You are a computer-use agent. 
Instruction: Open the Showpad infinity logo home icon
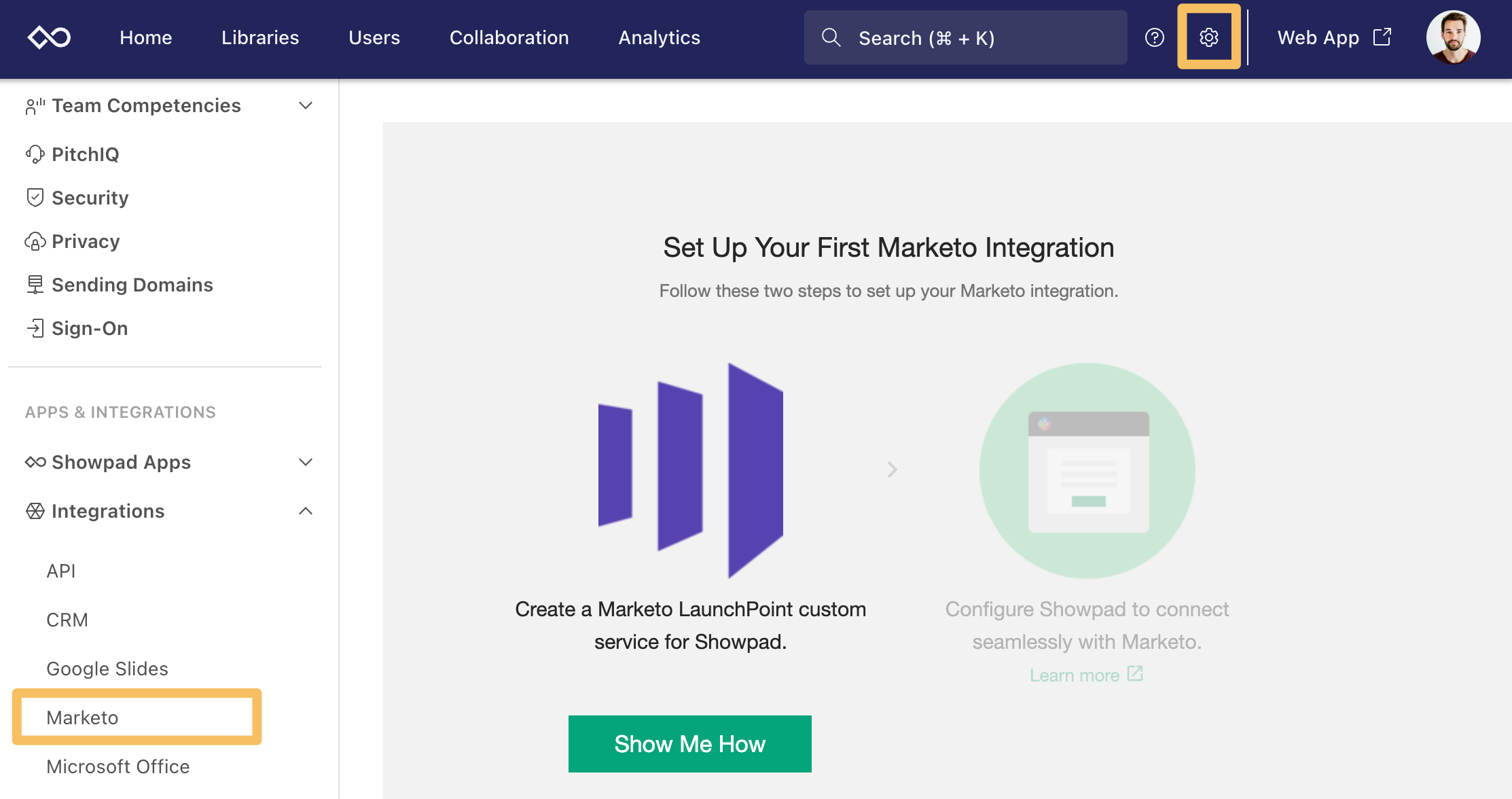click(50, 37)
